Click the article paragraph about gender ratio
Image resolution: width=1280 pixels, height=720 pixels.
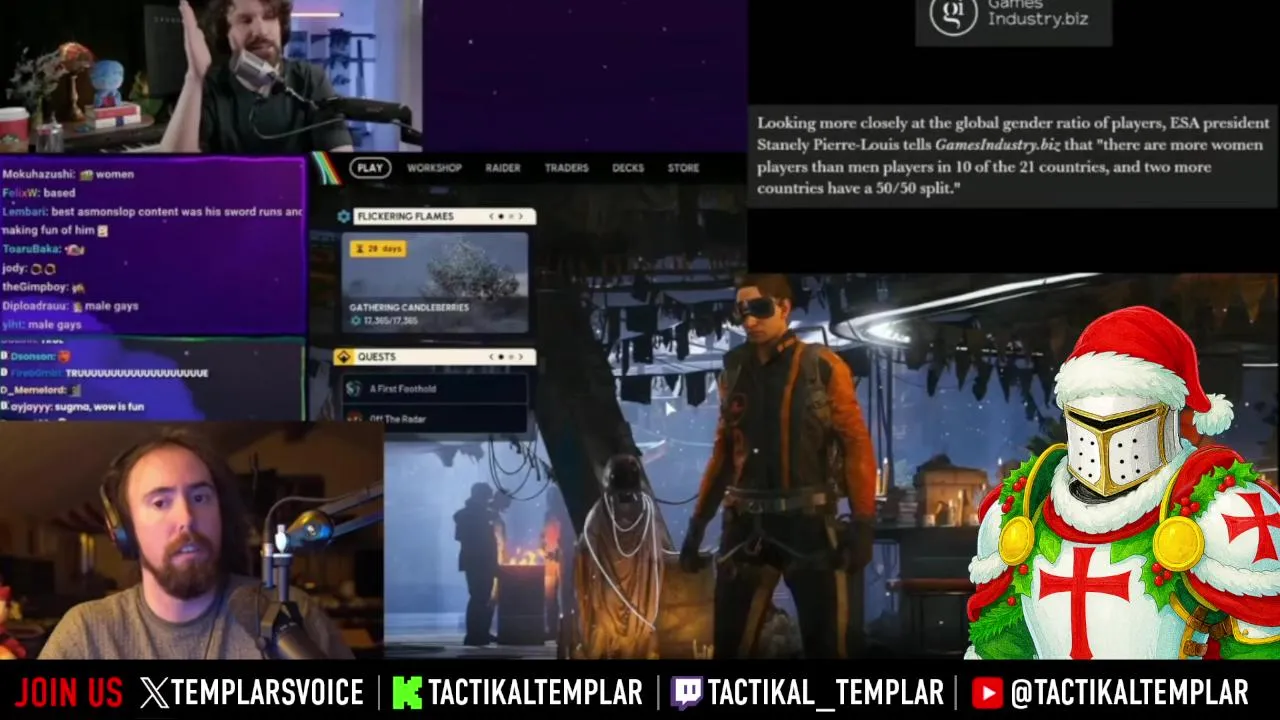(1014, 156)
